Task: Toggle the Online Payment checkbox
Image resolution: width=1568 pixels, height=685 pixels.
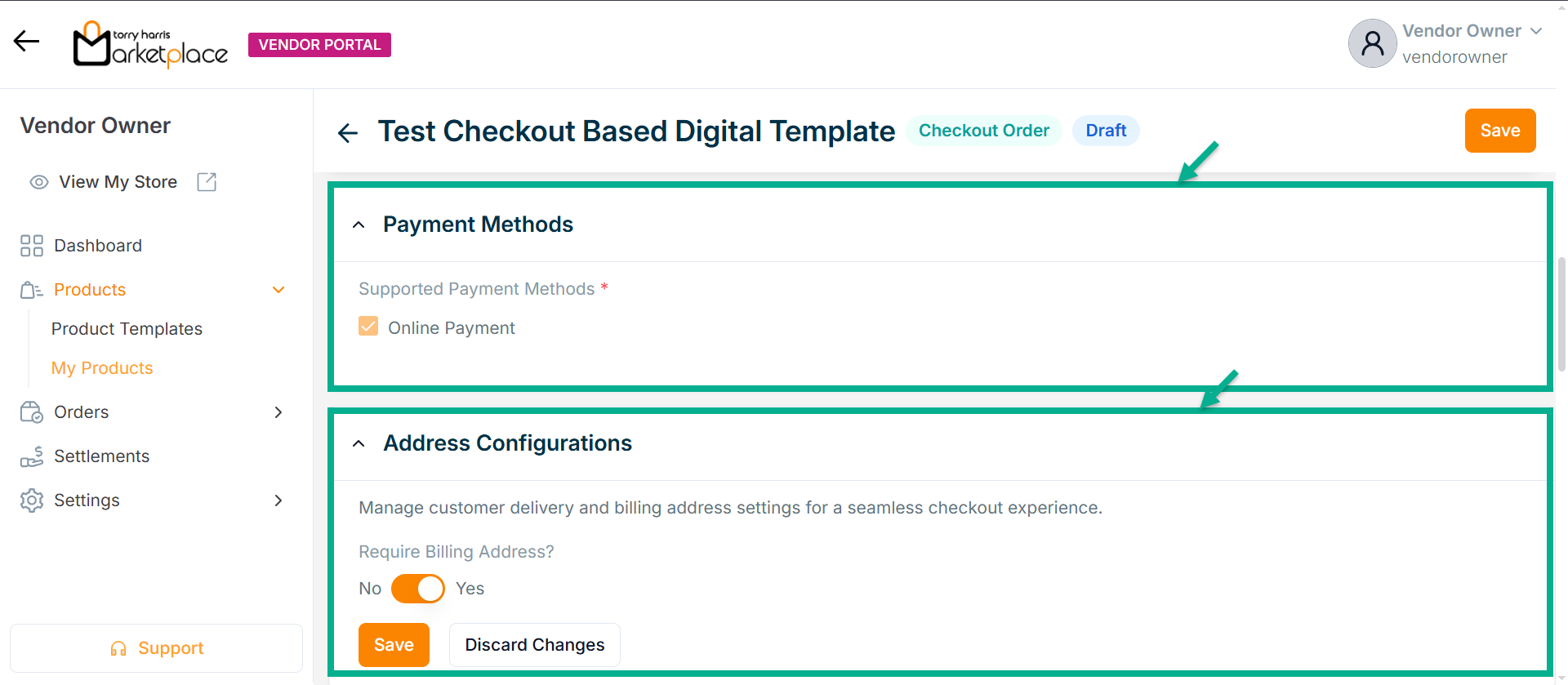Action: coord(368,327)
